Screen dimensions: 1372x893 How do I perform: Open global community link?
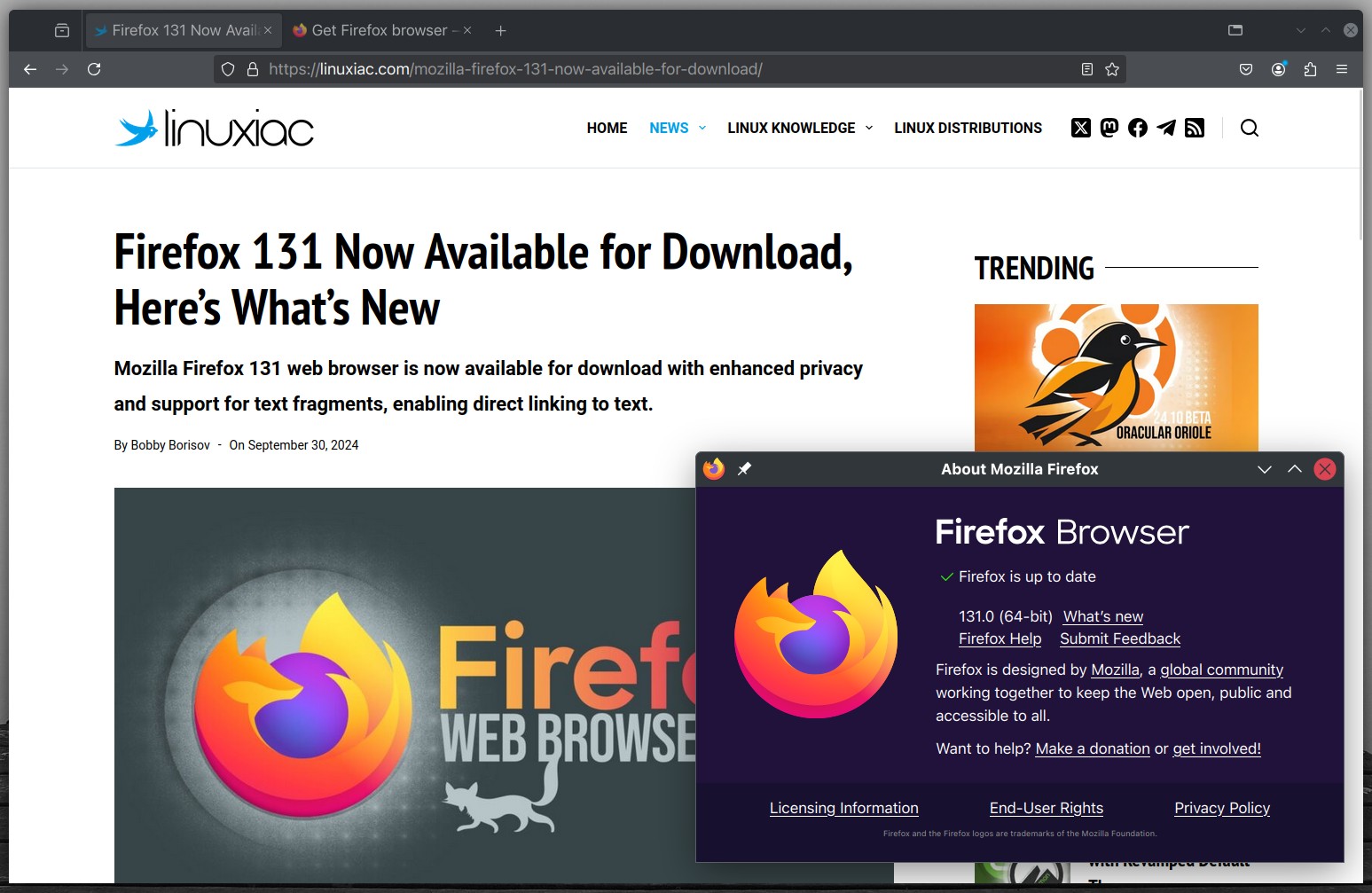pyautogui.click(x=1221, y=670)
